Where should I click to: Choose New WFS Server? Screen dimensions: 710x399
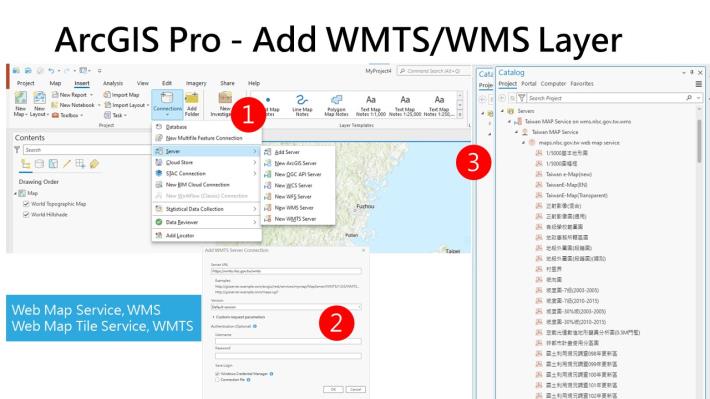(298, 197)
